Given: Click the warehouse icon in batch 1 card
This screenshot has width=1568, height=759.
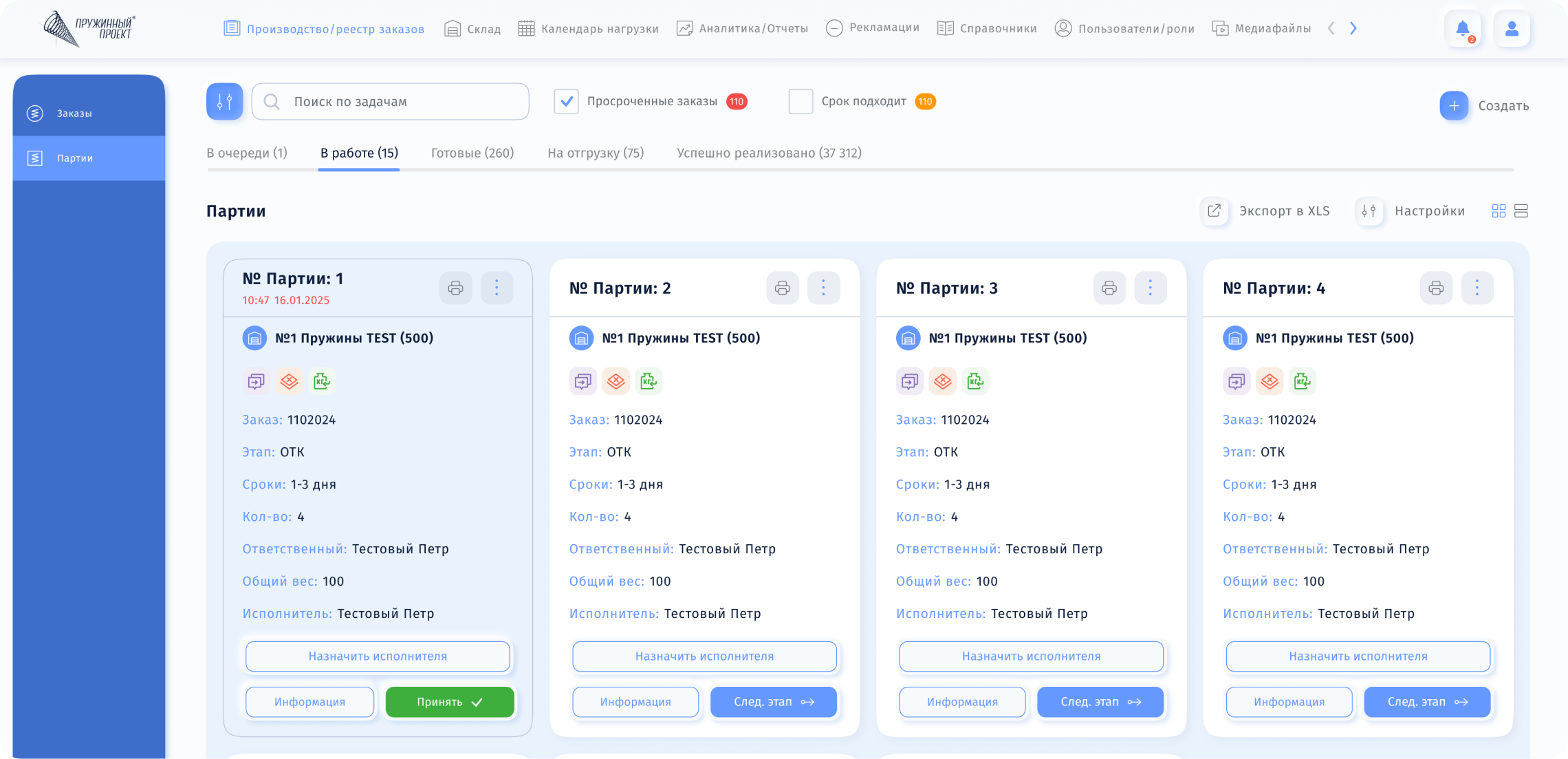Looking at the screenshot, I should coord(254,339).
